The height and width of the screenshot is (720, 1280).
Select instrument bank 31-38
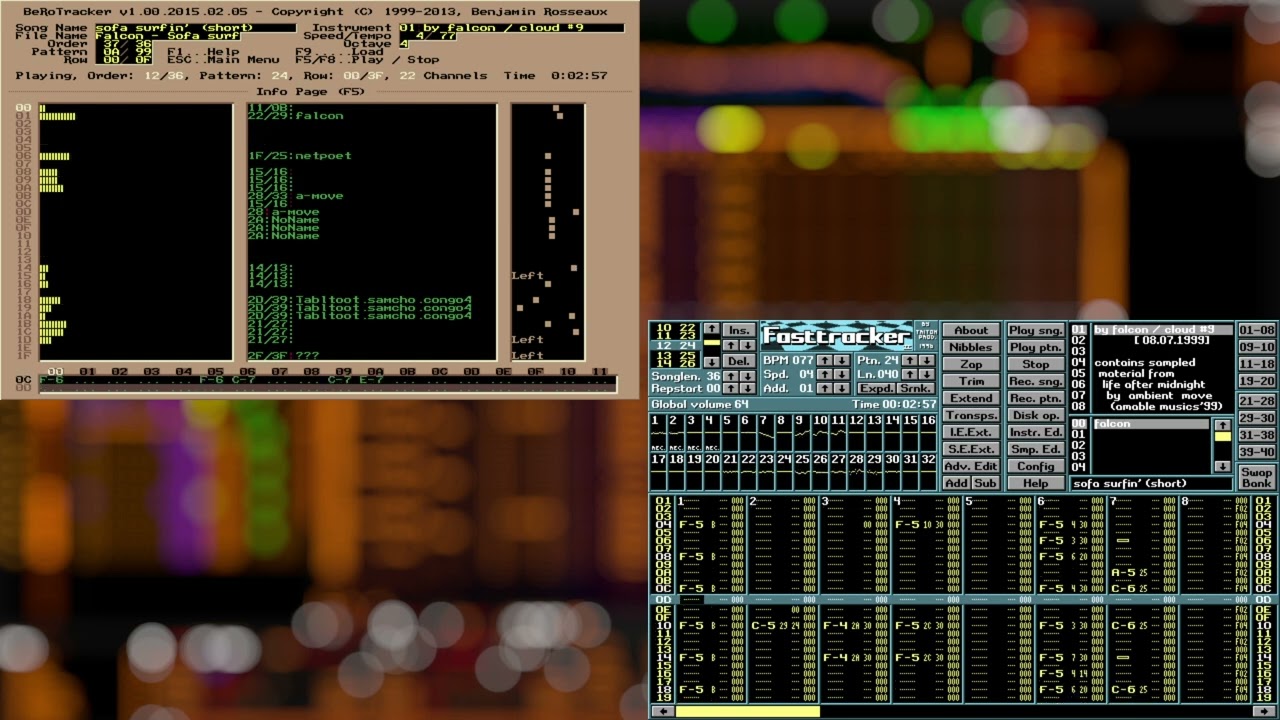(x=1257, y=435)
